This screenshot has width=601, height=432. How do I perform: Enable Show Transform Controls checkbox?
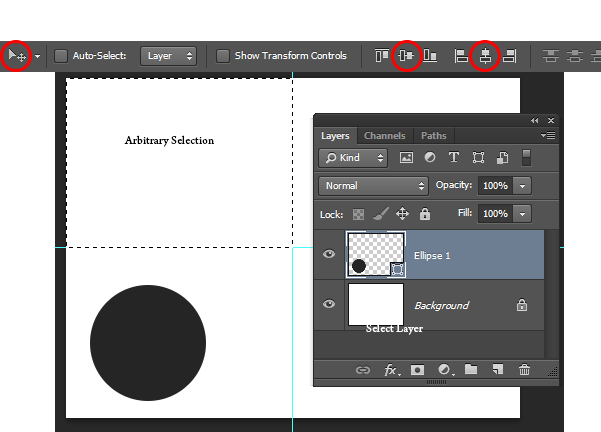pos(223,56)
